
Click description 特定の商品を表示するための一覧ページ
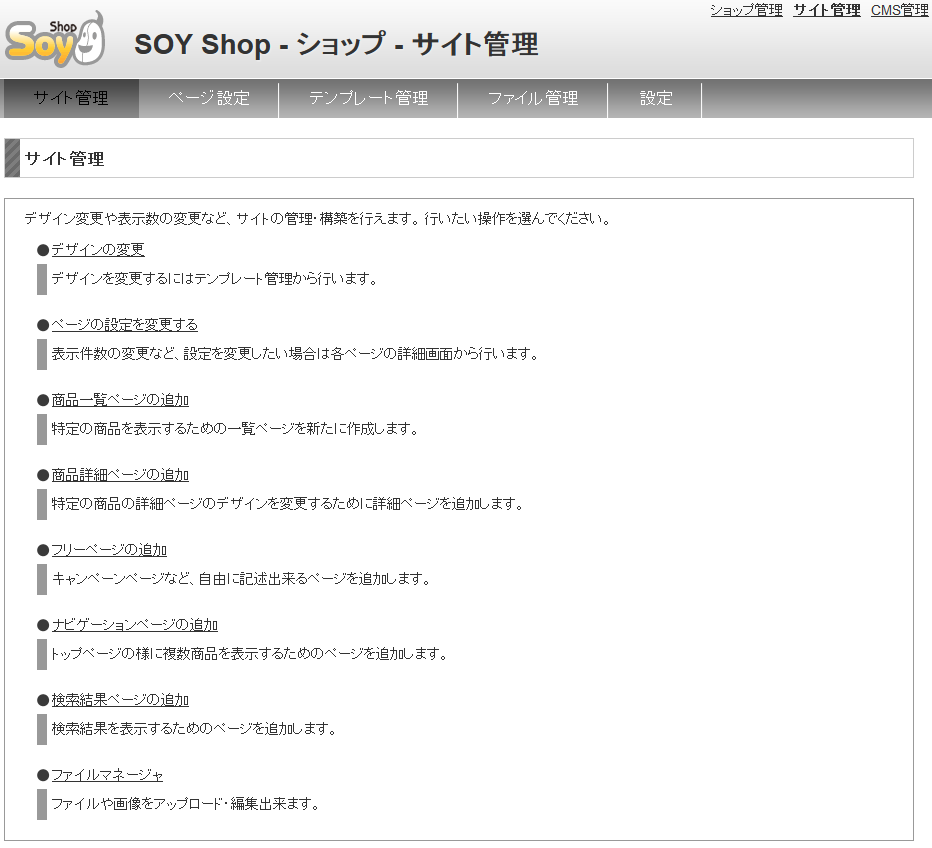[235, 428]
